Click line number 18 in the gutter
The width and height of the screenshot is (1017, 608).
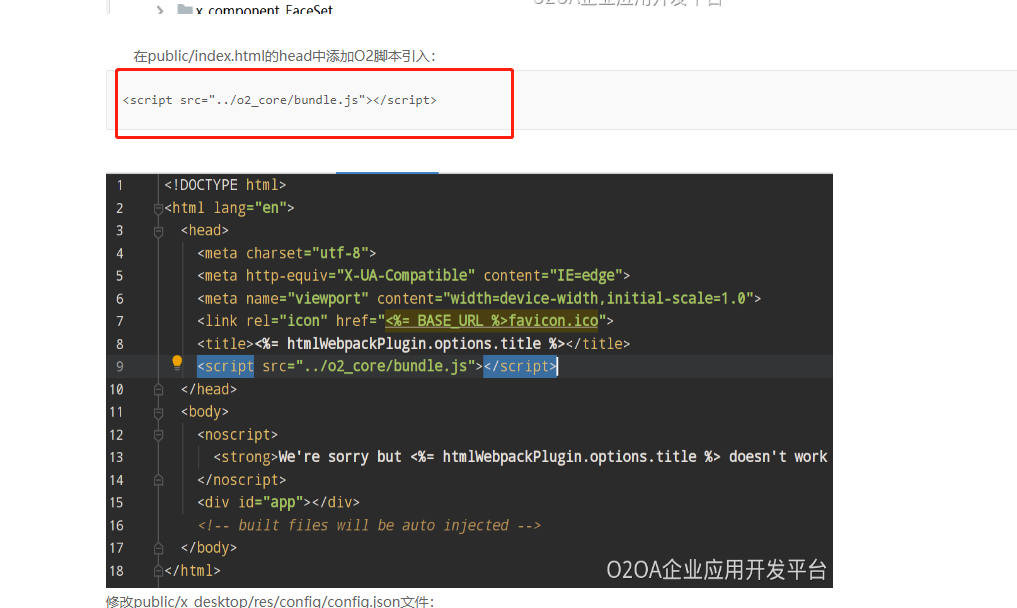coord(116,571)
